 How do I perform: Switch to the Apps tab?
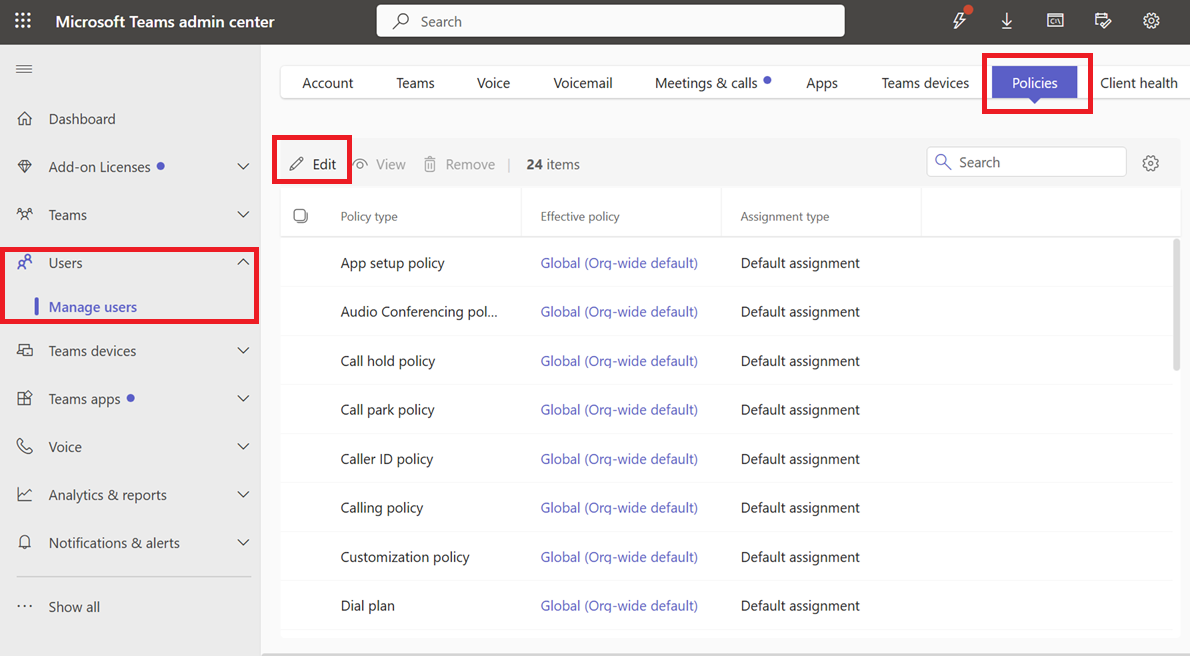click(x=822, y=83)
